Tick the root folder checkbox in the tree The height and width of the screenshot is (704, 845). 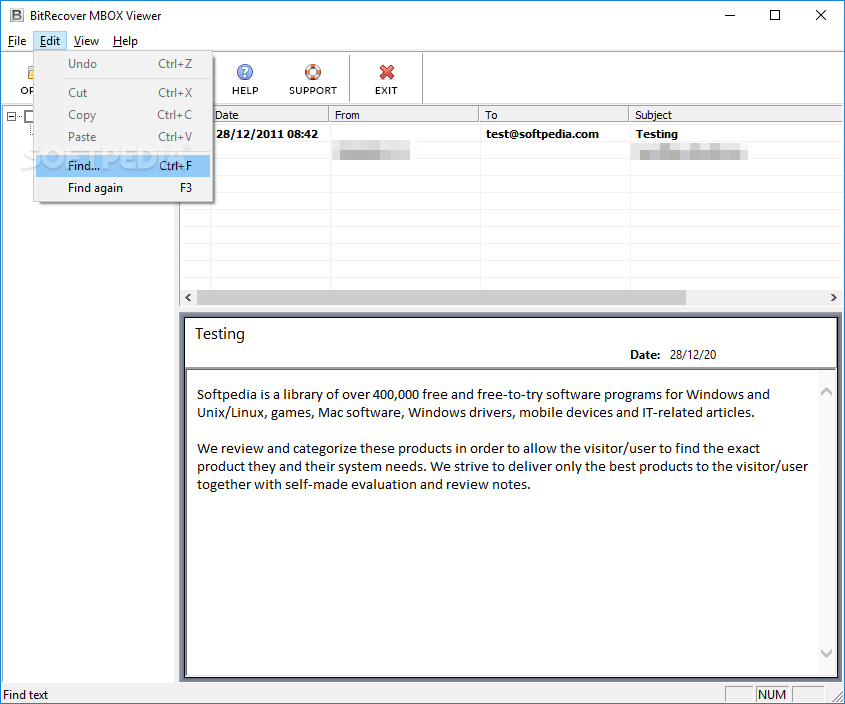pyautogui.click(x=29, y=116)
